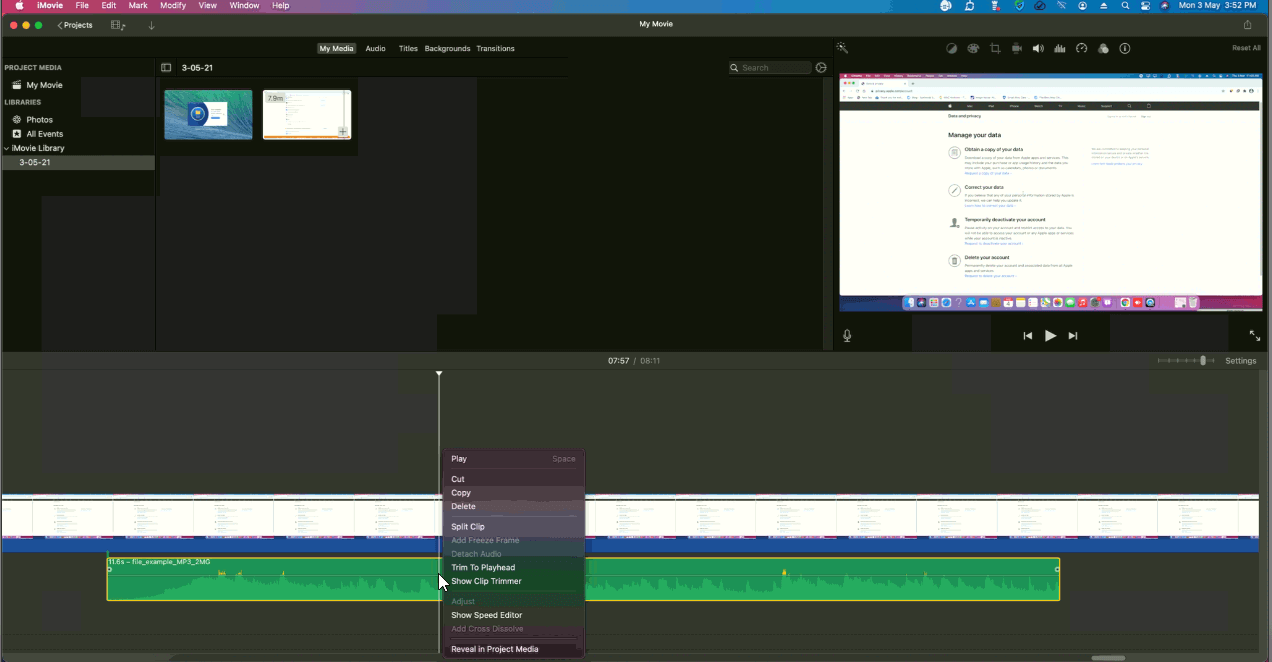Open the media filter options next to search

point(821,68)
